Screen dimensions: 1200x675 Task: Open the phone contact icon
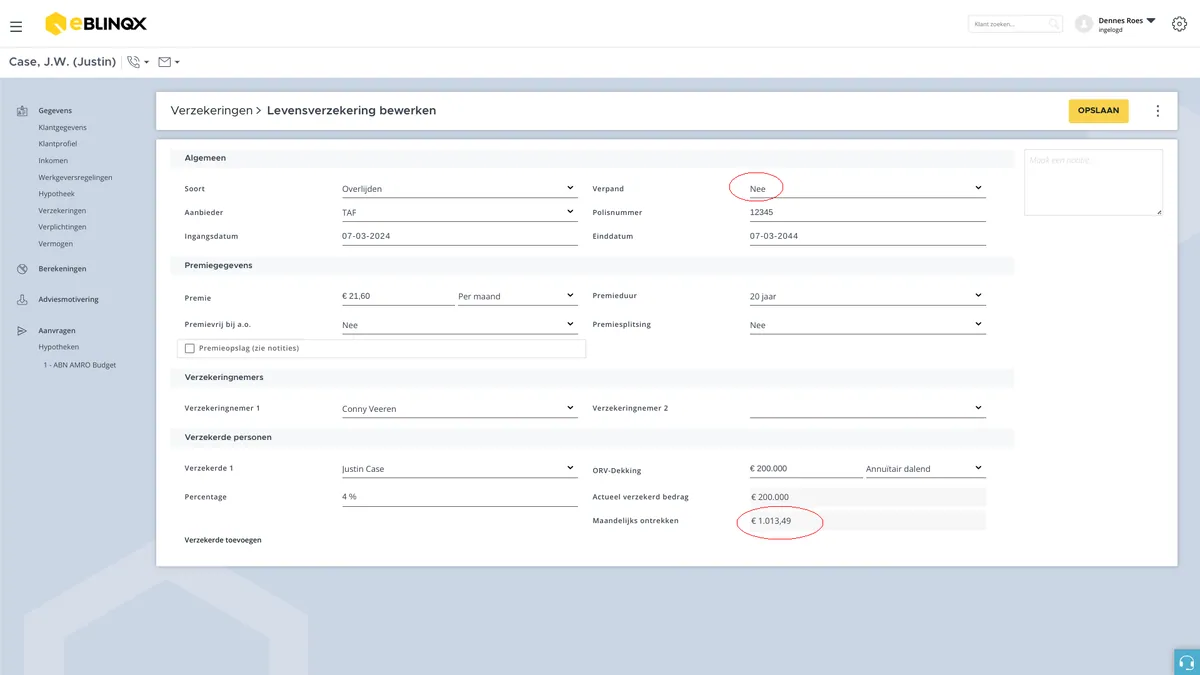click(x=135, y=62)
